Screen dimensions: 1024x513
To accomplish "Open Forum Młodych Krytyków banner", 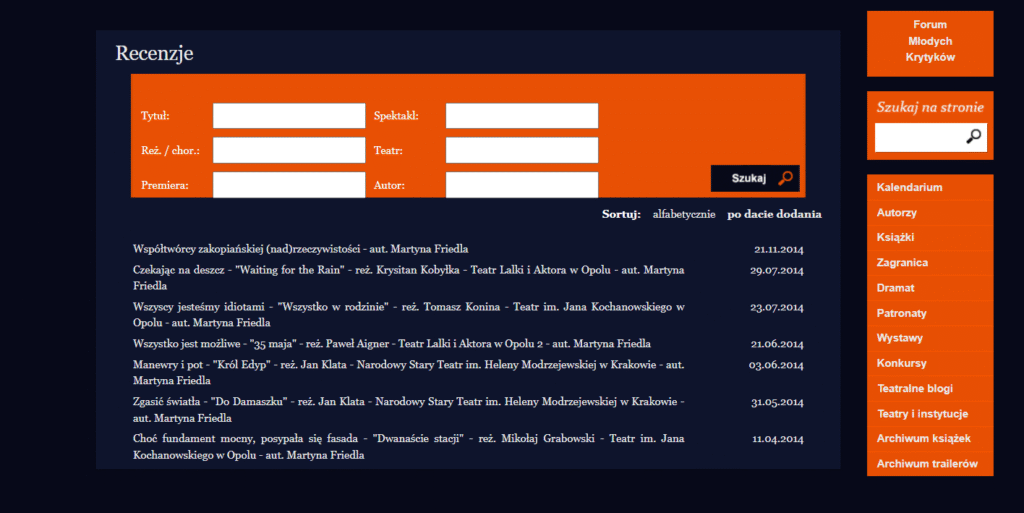I will tap(930, 42).
